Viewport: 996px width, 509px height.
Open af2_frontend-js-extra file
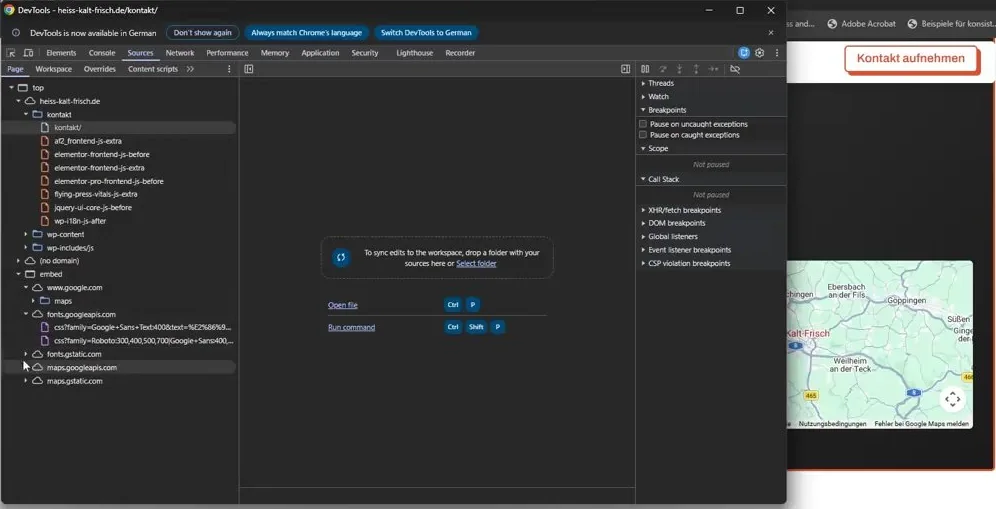[88, 141]
